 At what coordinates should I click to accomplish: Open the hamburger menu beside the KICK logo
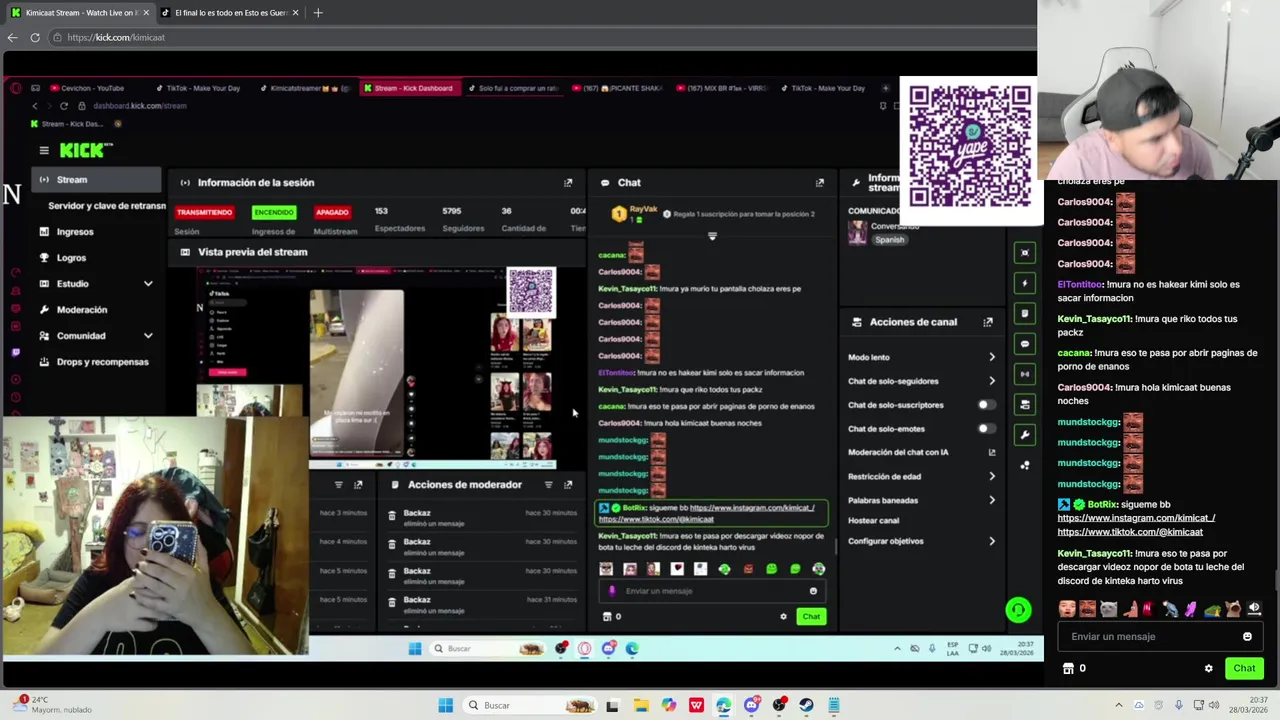(x=44, y=150)
